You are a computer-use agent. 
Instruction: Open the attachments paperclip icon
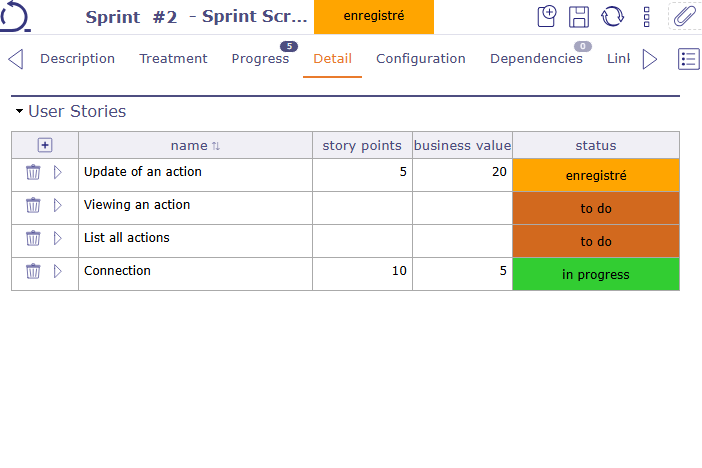click(684, 17)
